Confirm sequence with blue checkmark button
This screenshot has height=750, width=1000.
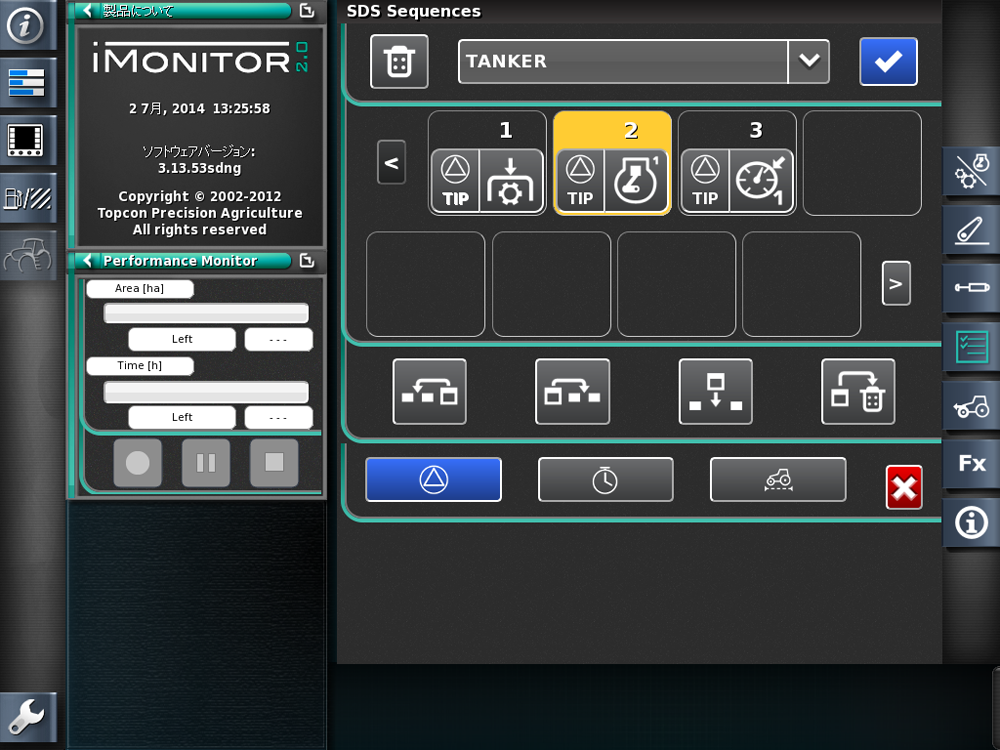point(888,61)
